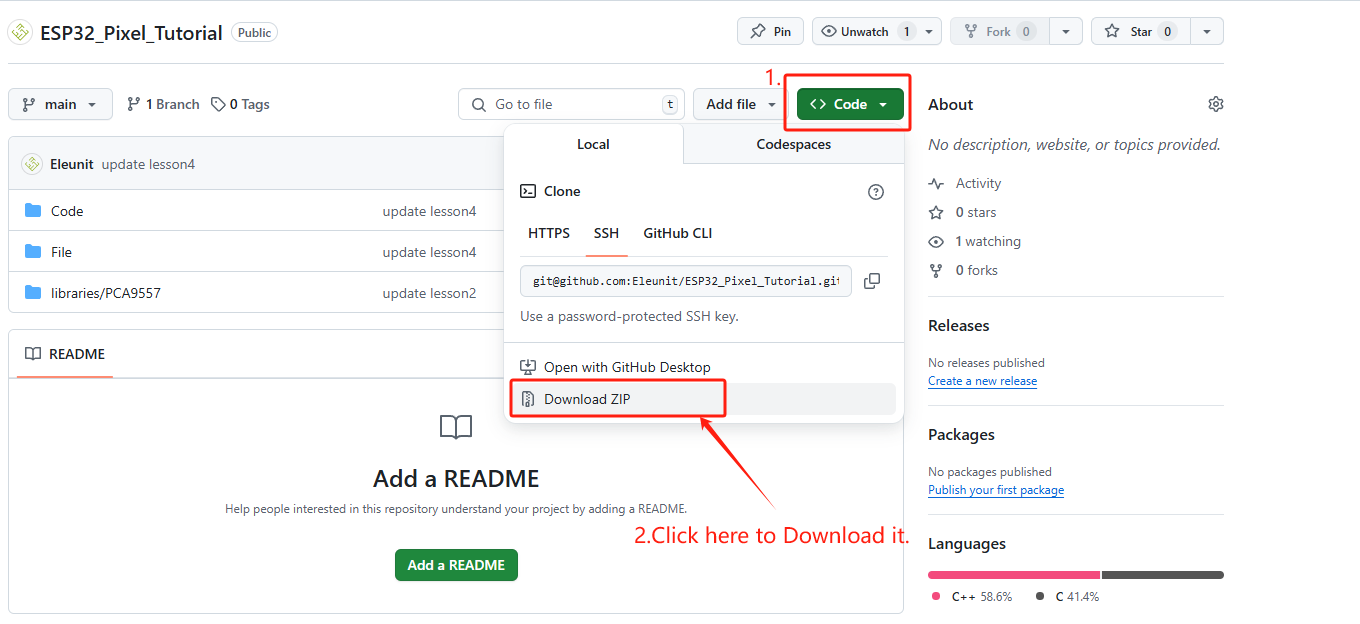This screenshot has height=624, width=1360.
Task: Open the Add file dropdown
Action: tap(741, 104)
